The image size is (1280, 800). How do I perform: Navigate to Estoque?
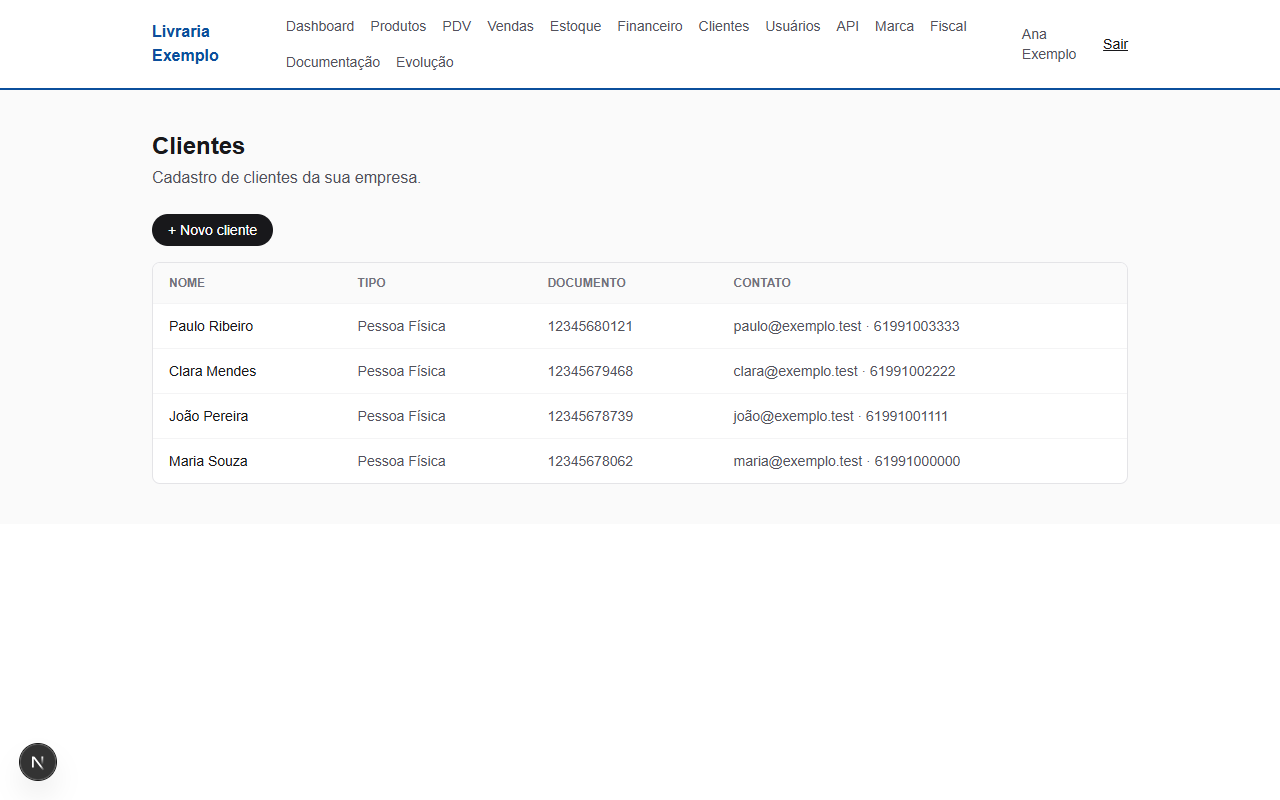pyautogui.click(x=575, y=26)
